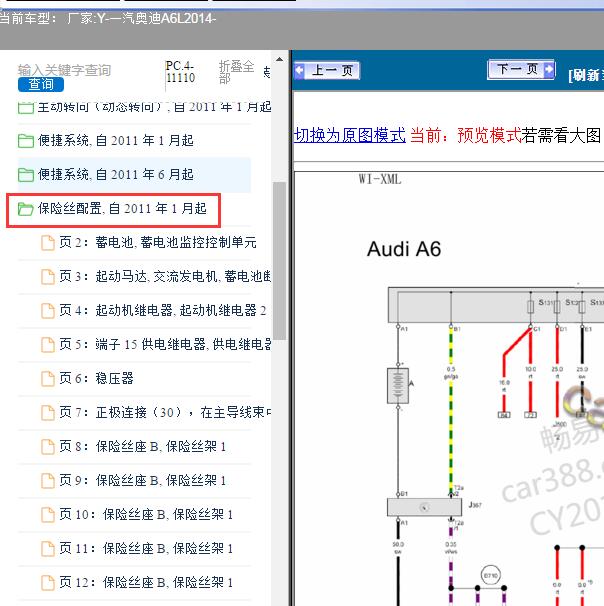Open 页 12: 保险丝座 B, 保险丝架 1
This screenshot has height=606, width=604.
[x=146, y=582]
